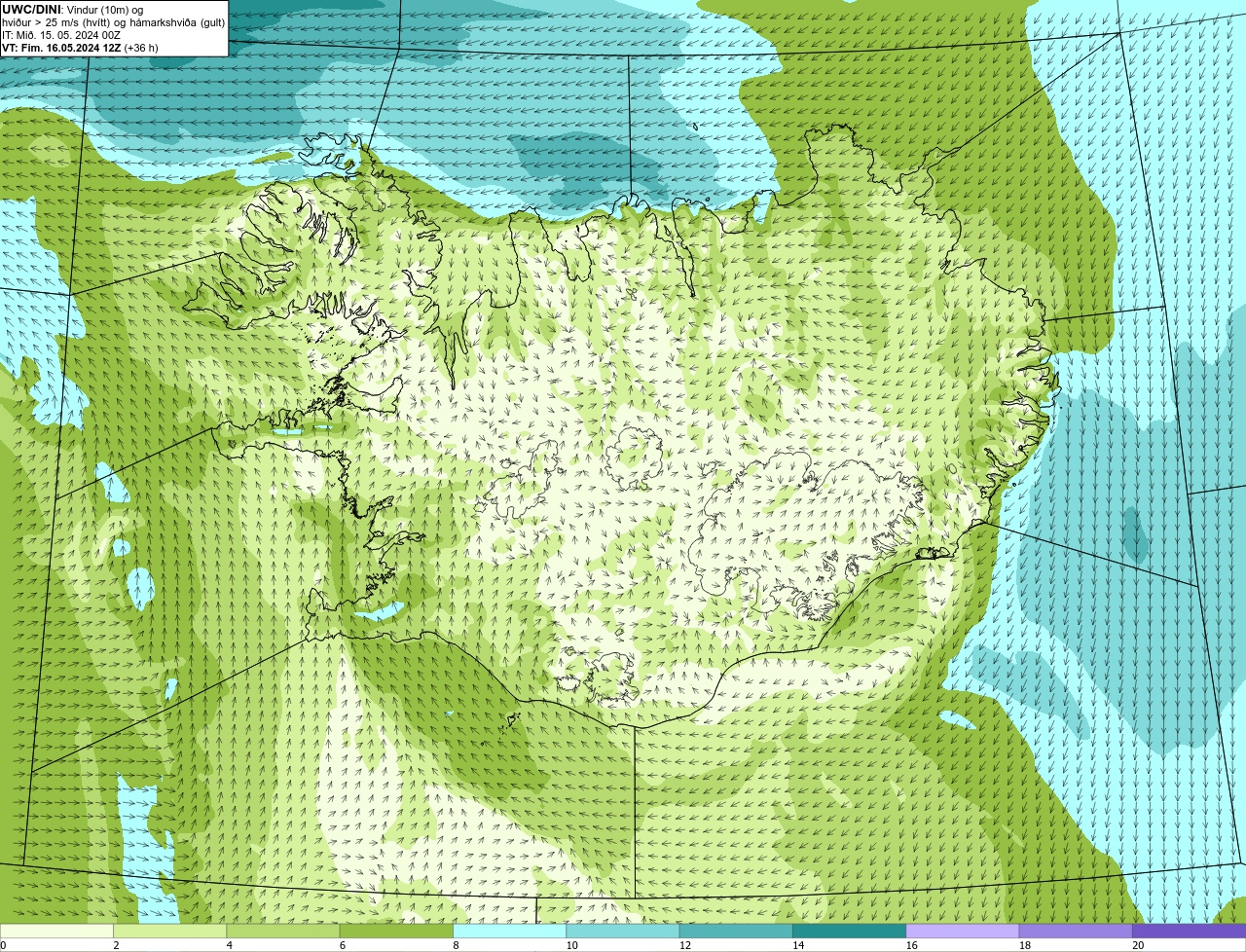Click the 18–20 m/s purple legend swatch
The height and width of the screenshot is (952, 1246).
(x=1076, y=931)
